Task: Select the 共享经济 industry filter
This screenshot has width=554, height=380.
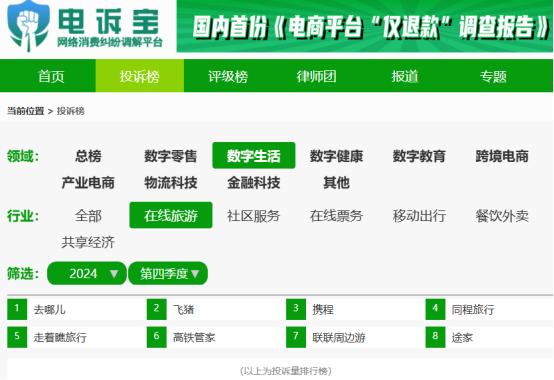Action: (x=88, y=242)
